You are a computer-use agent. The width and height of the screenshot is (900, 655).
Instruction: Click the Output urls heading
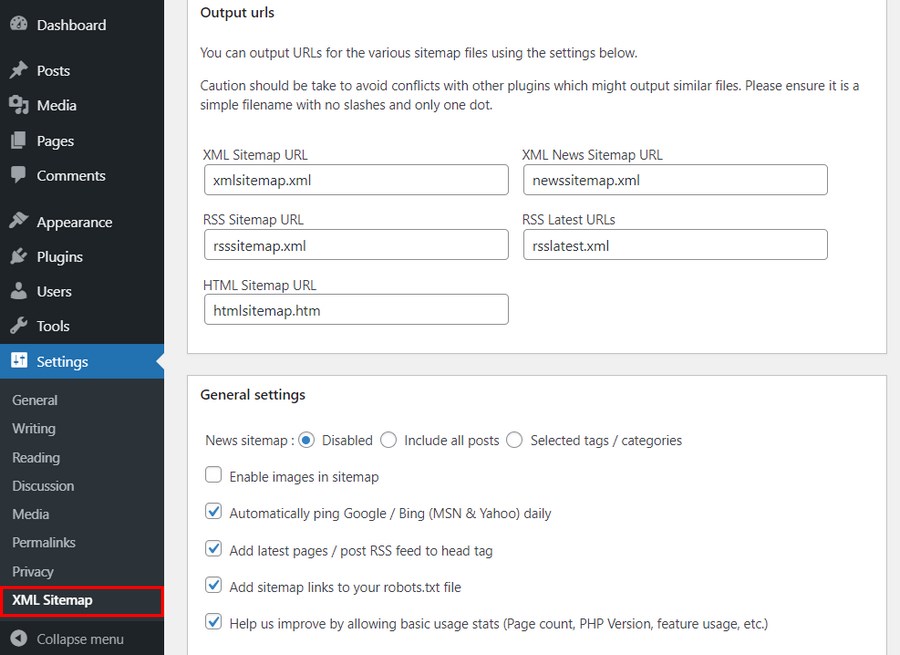click(237, 13)
